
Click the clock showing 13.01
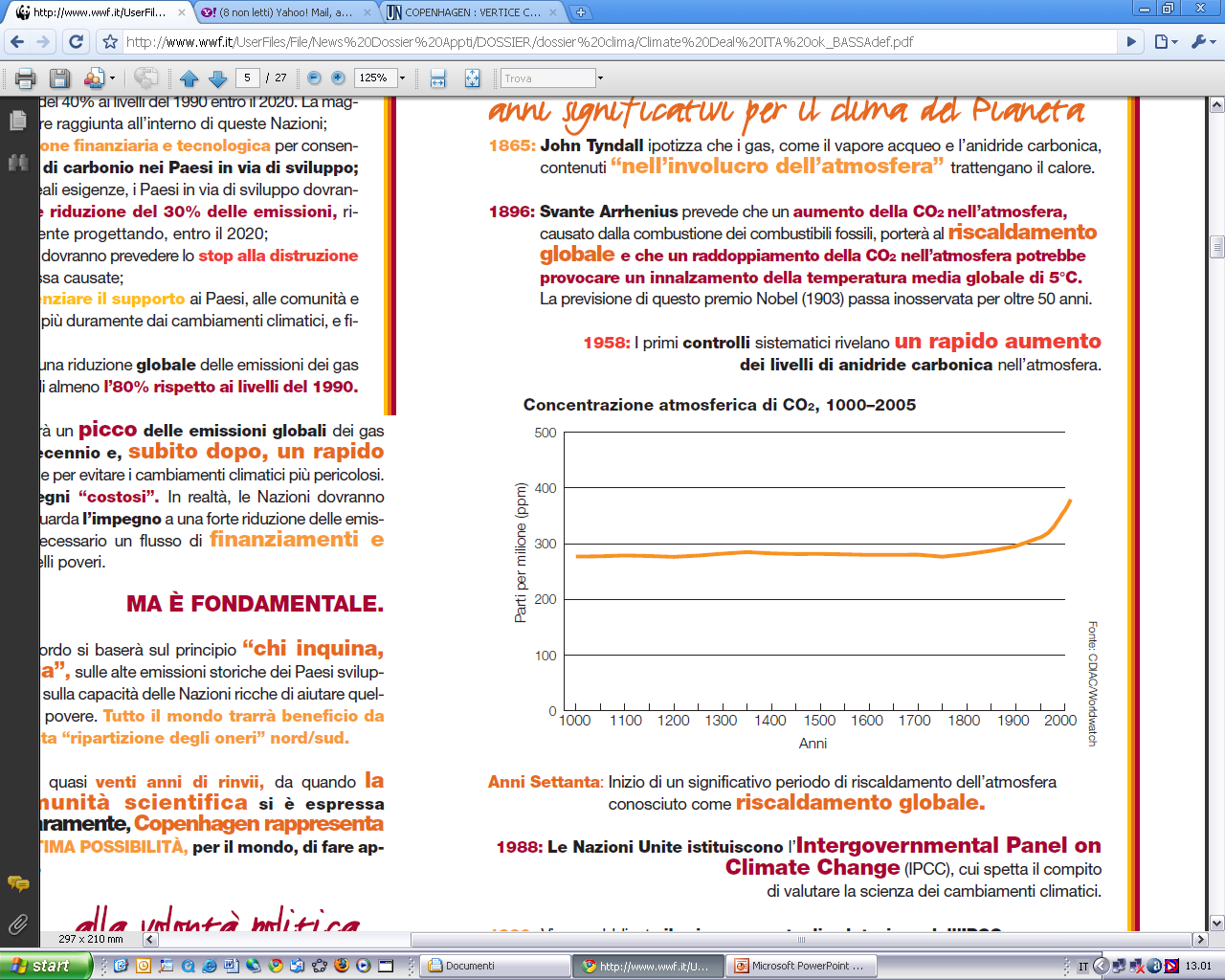coord(1198,966)
